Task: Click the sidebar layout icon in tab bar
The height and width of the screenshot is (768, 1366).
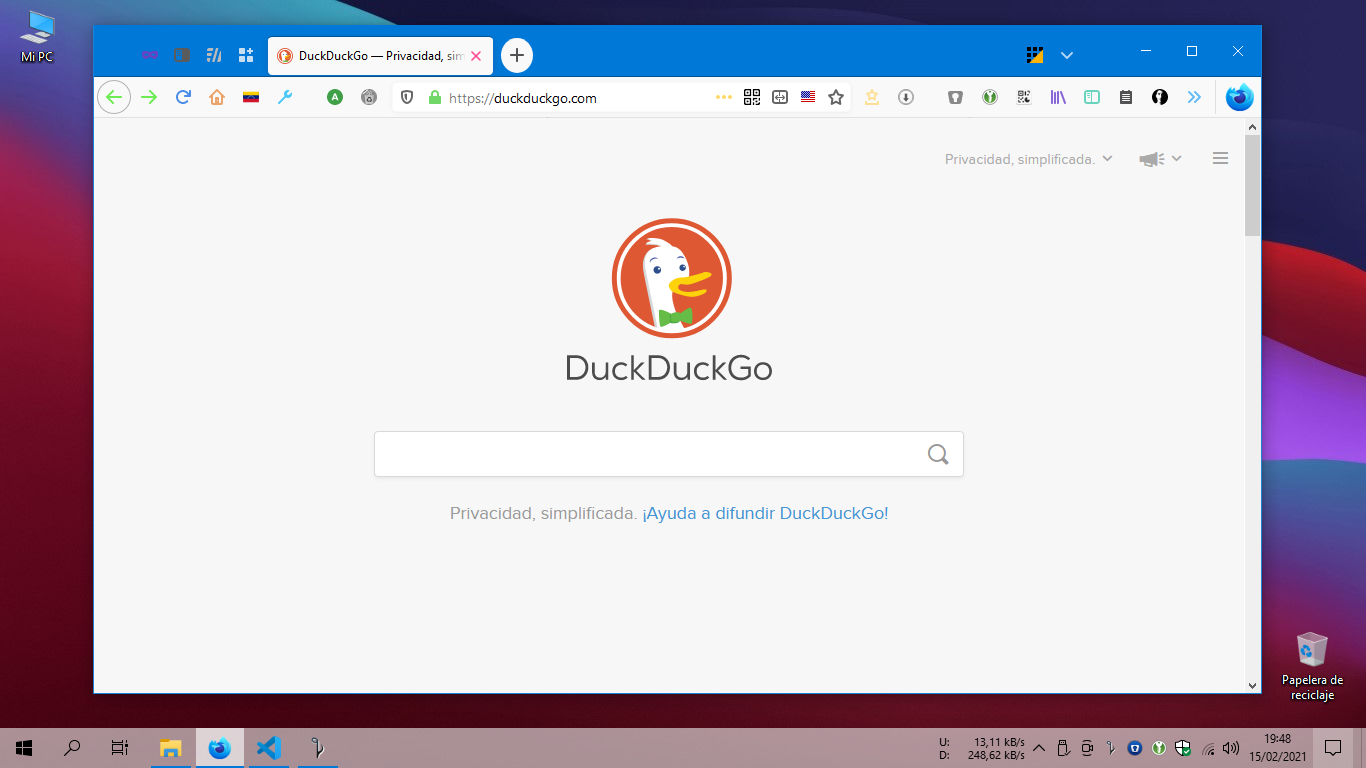Action: click(181, 55)
